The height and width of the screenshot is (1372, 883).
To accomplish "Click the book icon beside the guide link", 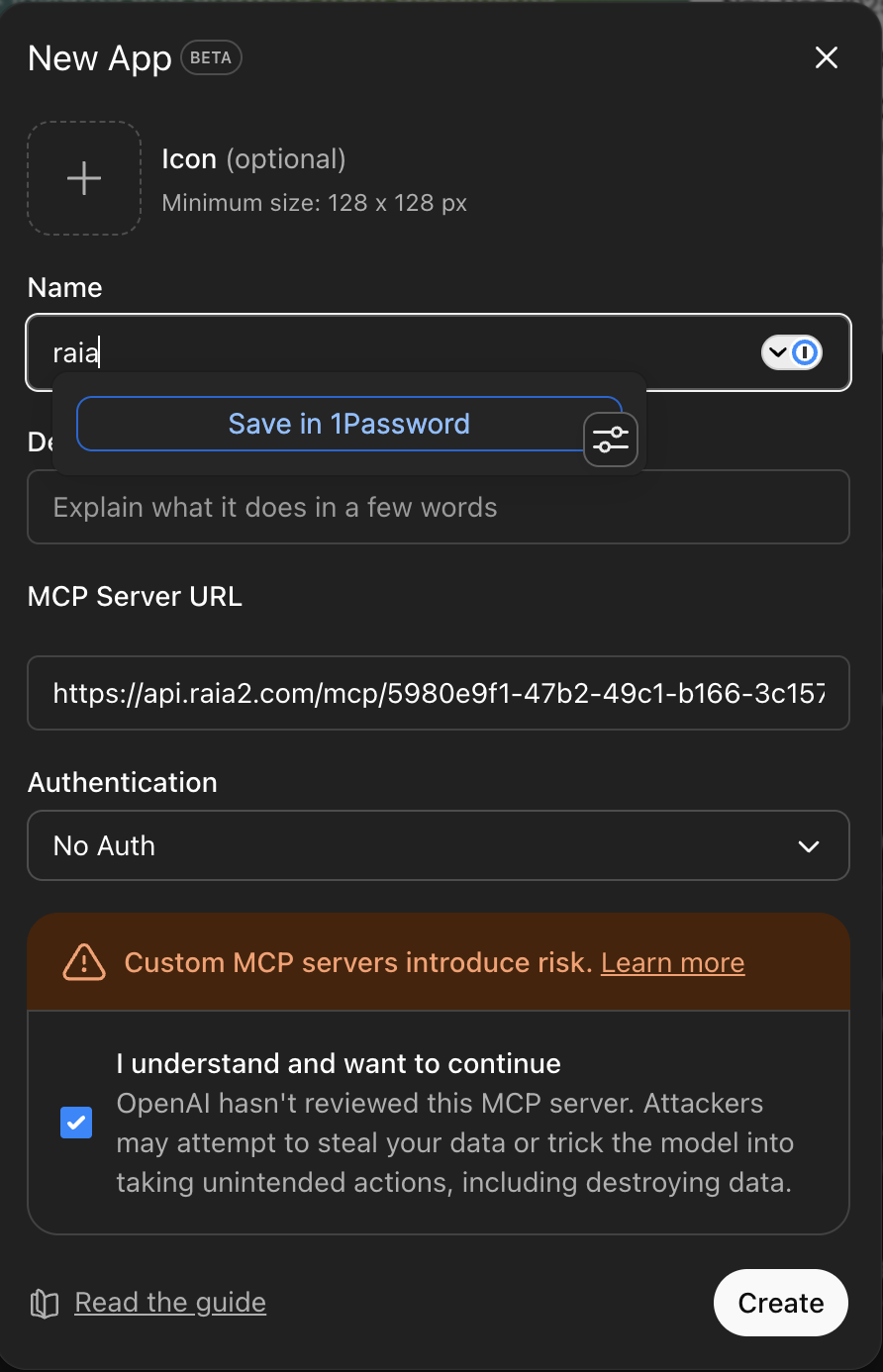I will [x=45, y=1304].
